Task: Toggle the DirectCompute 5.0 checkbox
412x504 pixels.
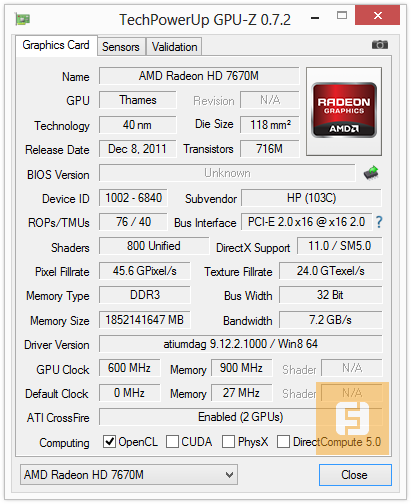Action: tap(283, 441)
